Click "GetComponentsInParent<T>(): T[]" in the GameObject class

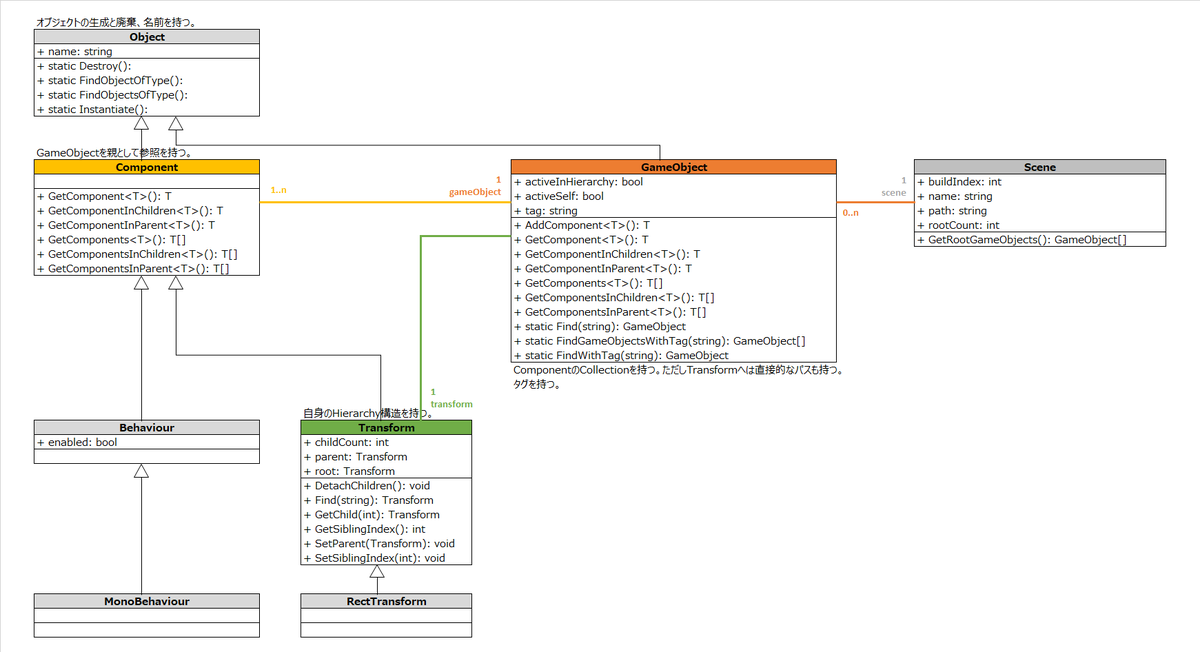[610, 312]
